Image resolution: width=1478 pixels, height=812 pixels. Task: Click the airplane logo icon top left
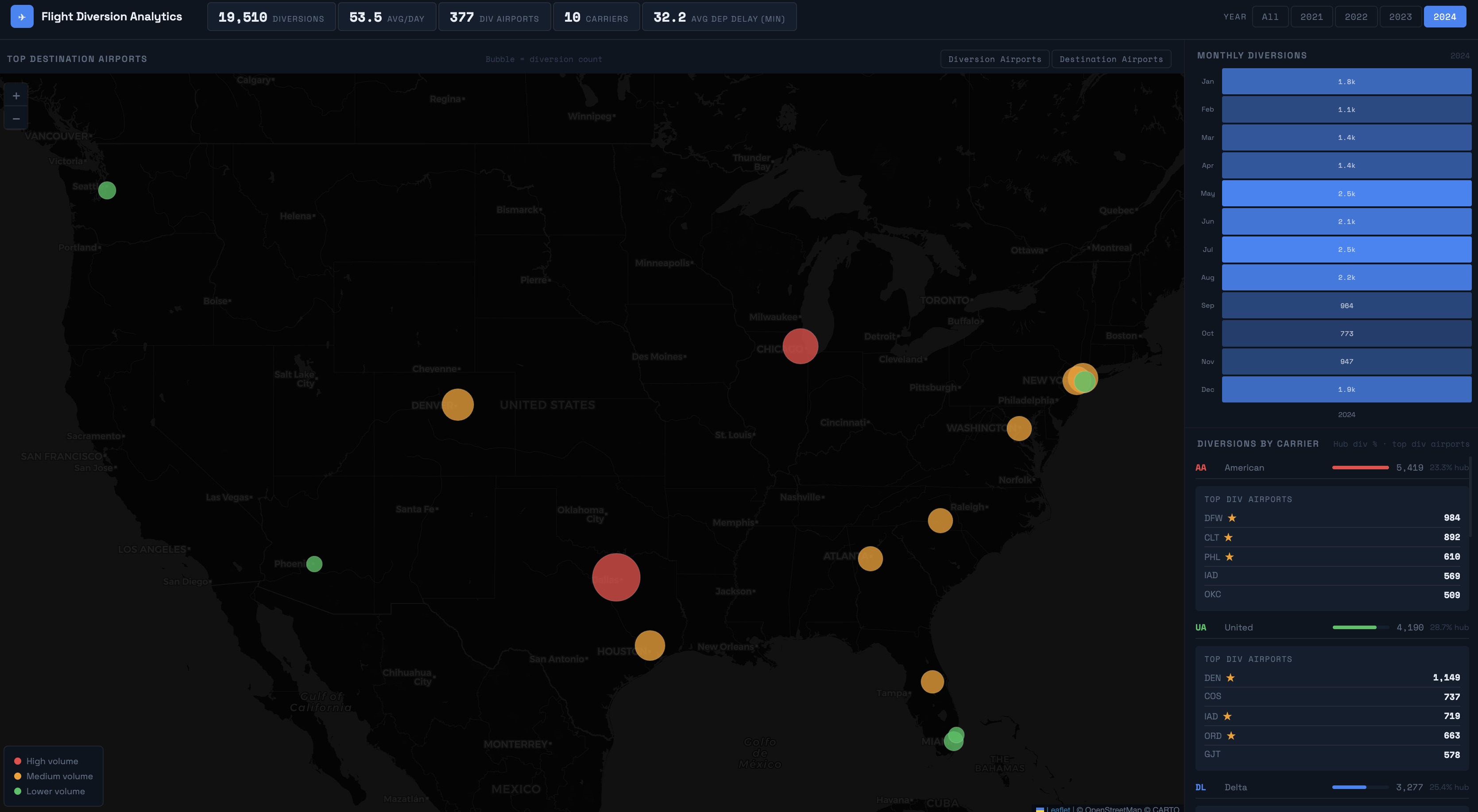point(21,16)
